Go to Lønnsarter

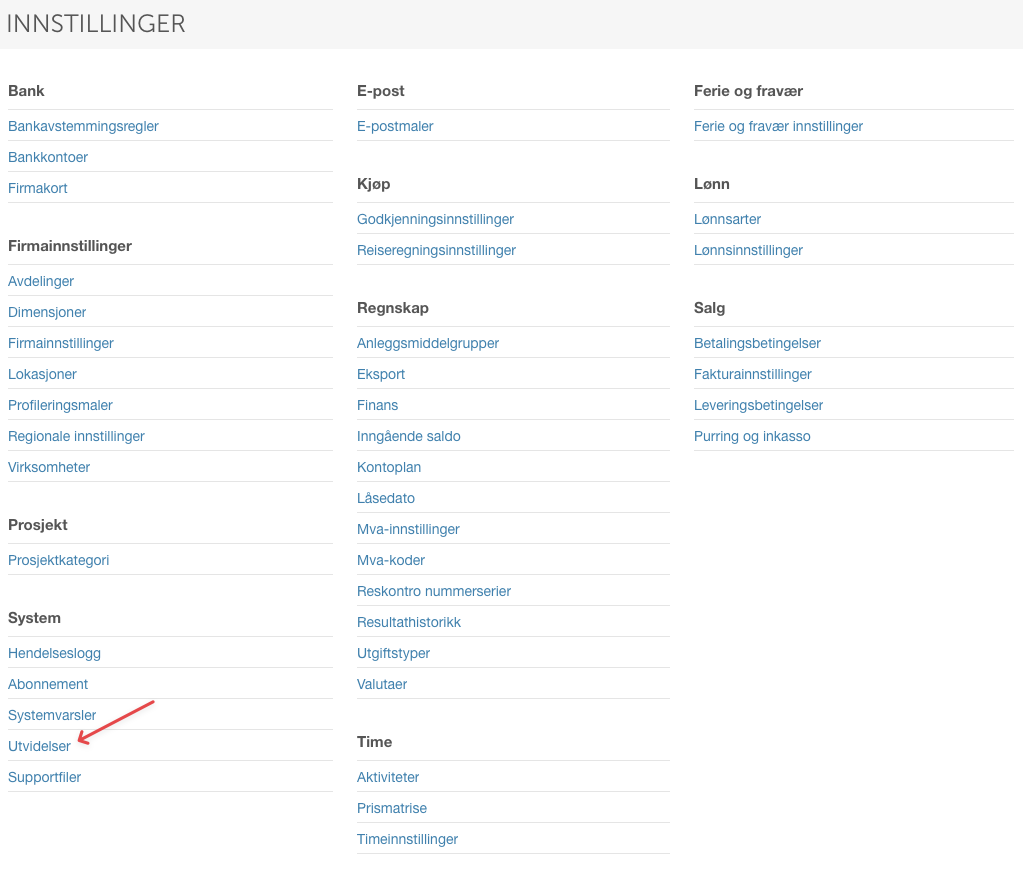727,219
